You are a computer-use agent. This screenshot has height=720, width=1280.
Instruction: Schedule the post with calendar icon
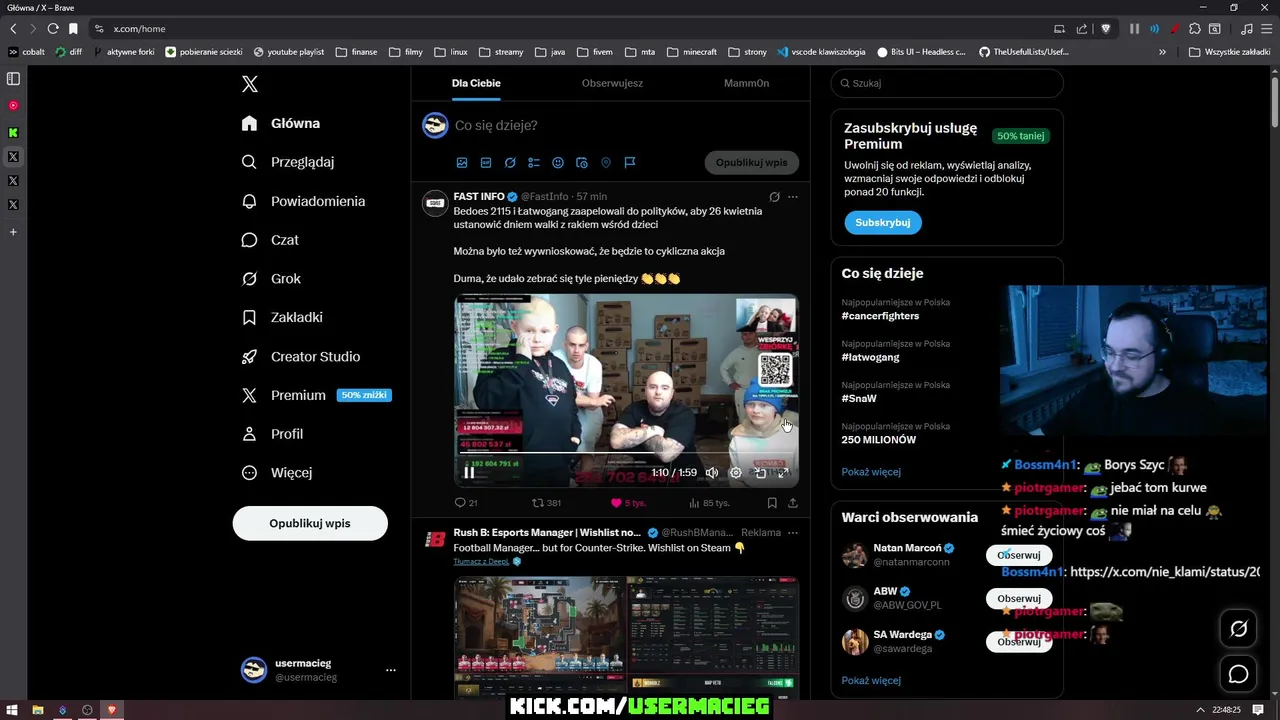[x=582, y=162]
